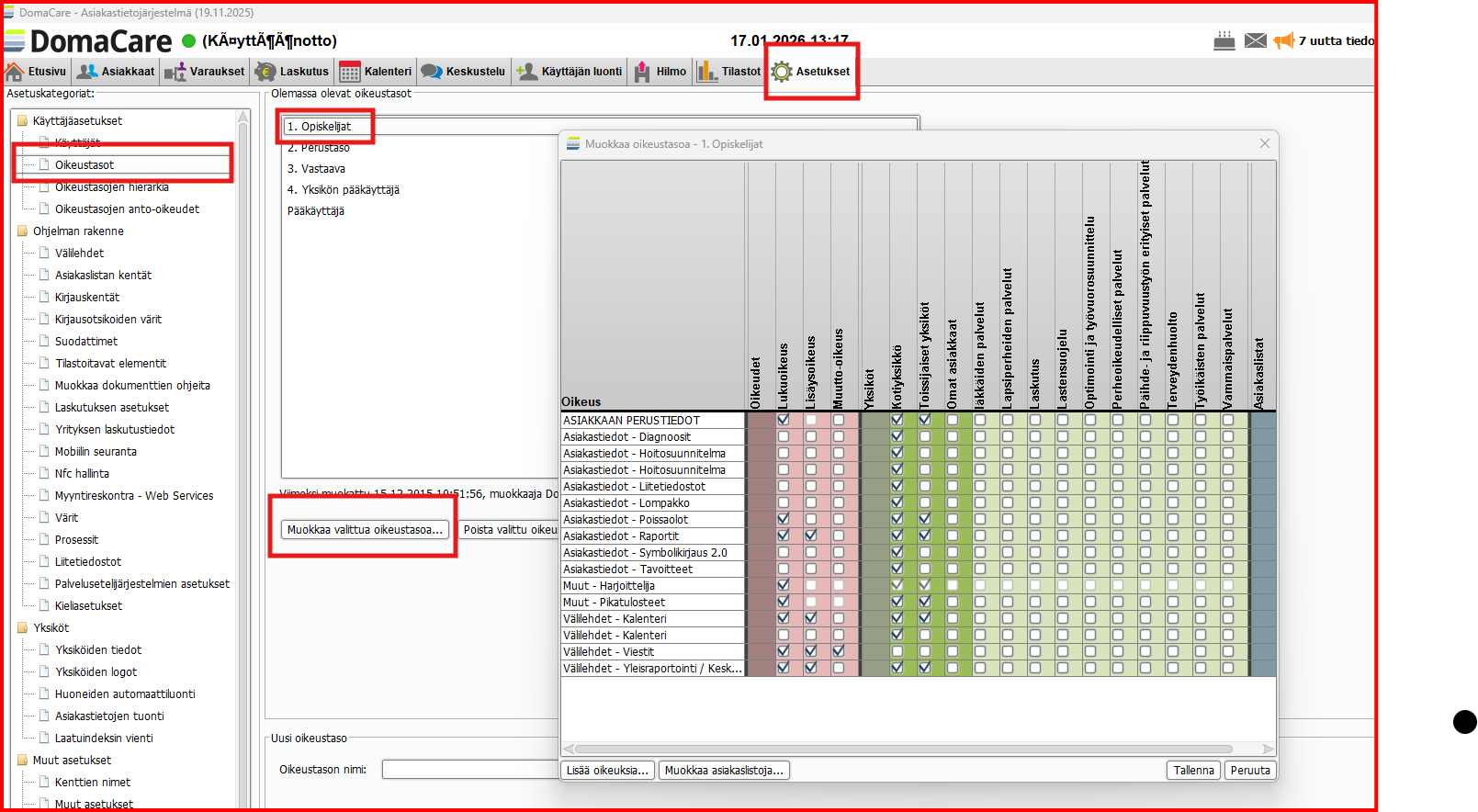Click the Oikeustason nimi input field
The height and width of the screenshot is (812, 1478).
pos(470,770)
